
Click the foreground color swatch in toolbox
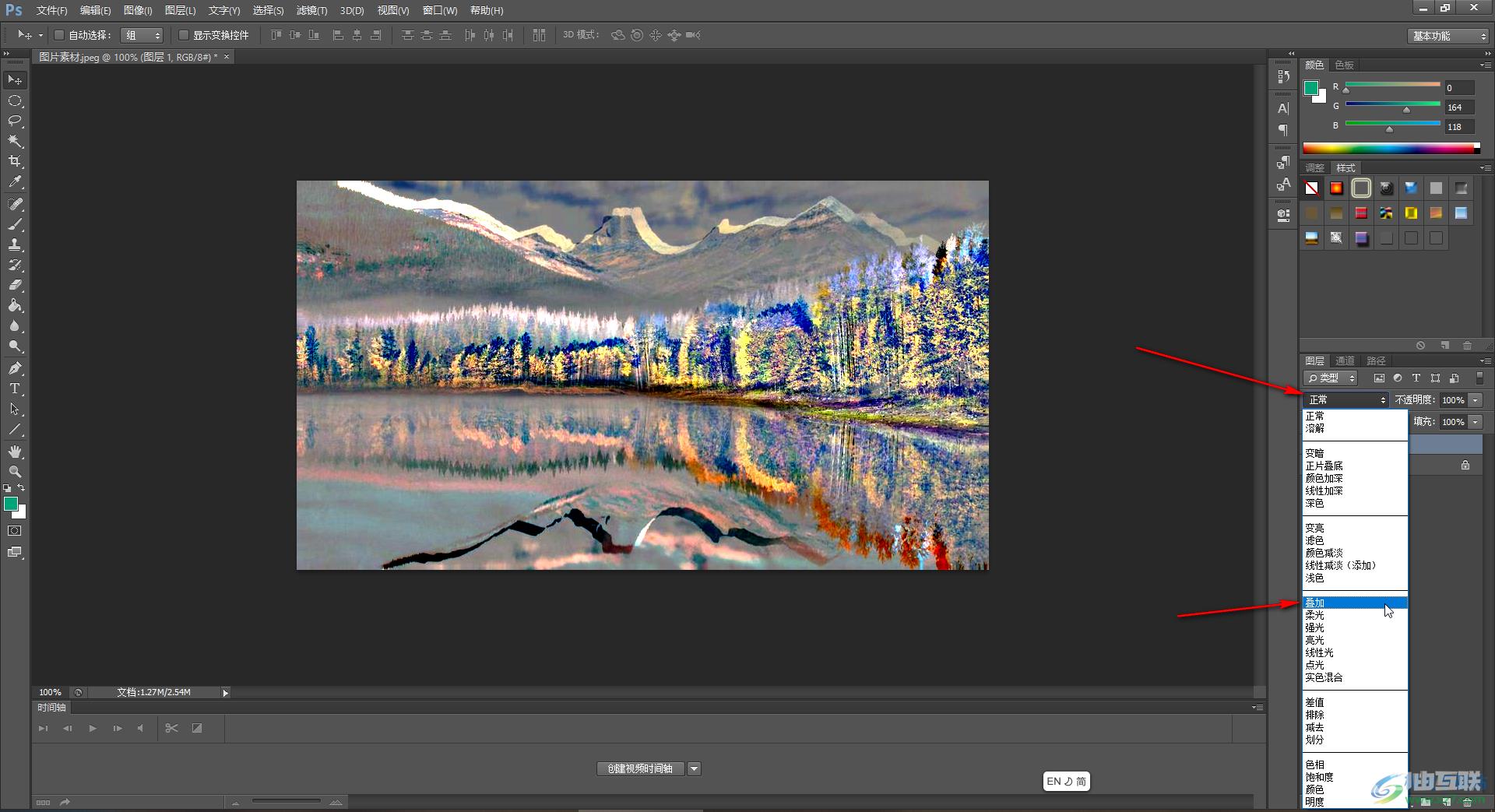point(11,504)
